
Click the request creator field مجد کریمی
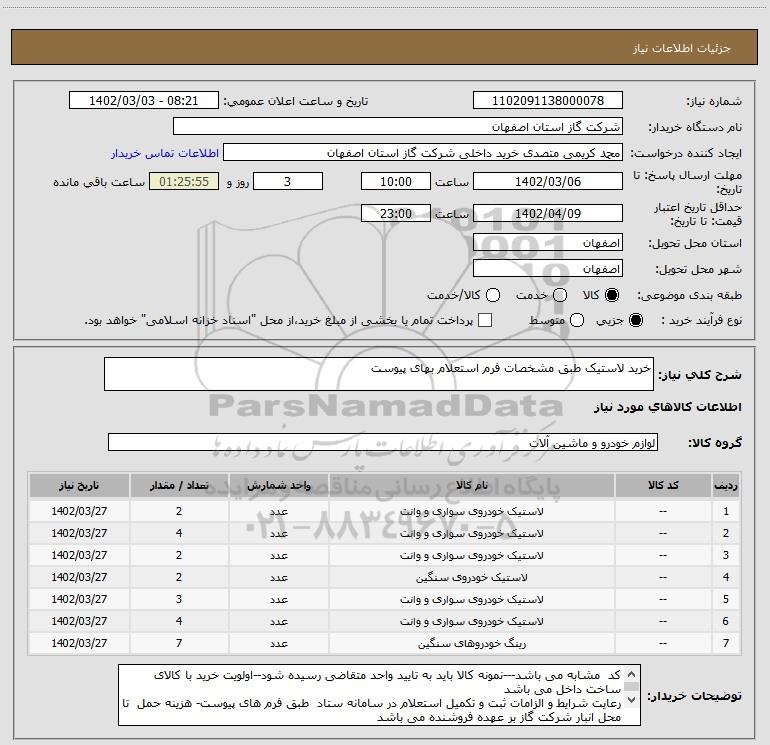(x=423, y=153)
